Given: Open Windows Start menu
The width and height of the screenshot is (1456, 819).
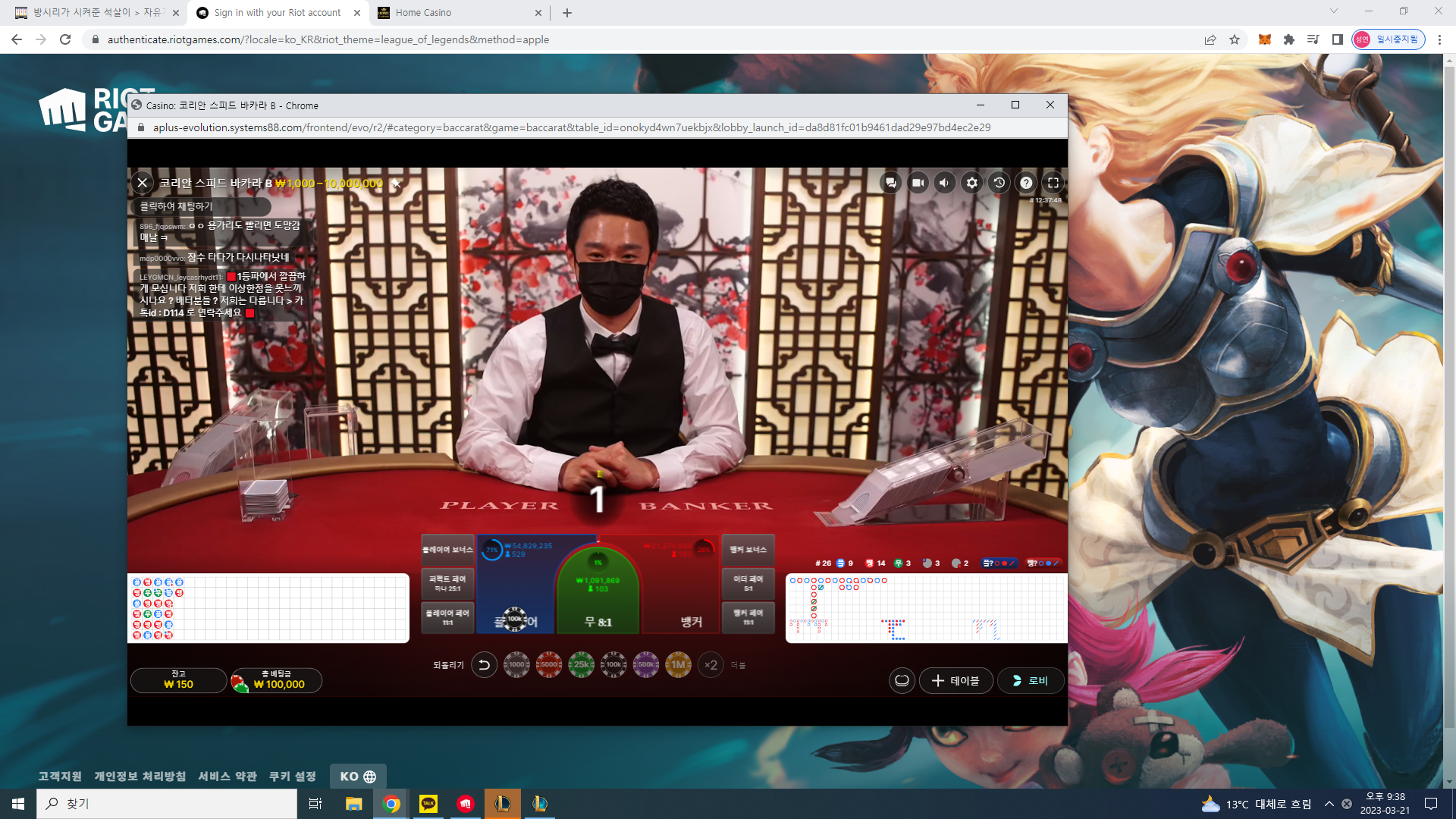Looking at the screenshot, I should point(18,804).
